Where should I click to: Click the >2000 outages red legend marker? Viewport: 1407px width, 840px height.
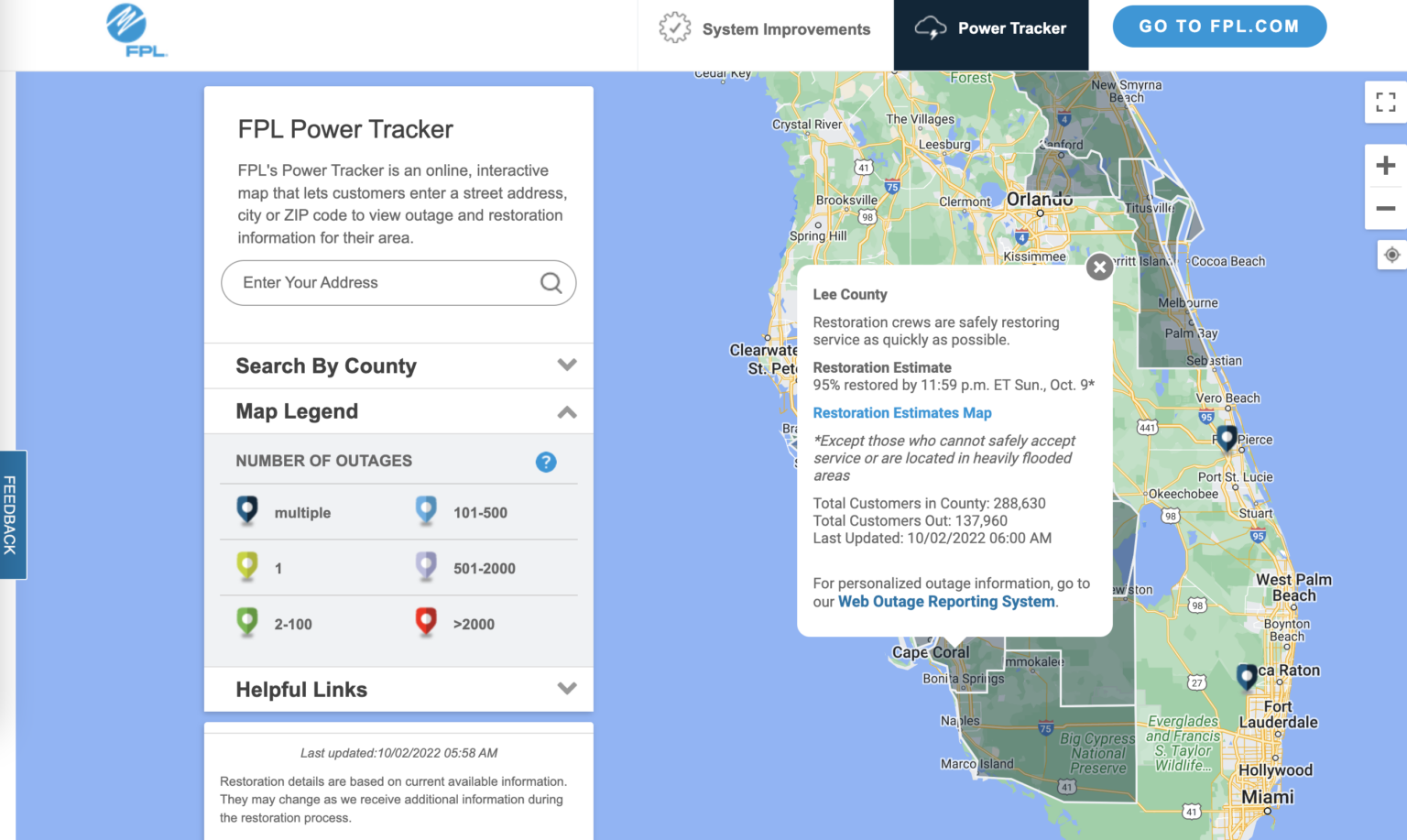click(426, 622)
